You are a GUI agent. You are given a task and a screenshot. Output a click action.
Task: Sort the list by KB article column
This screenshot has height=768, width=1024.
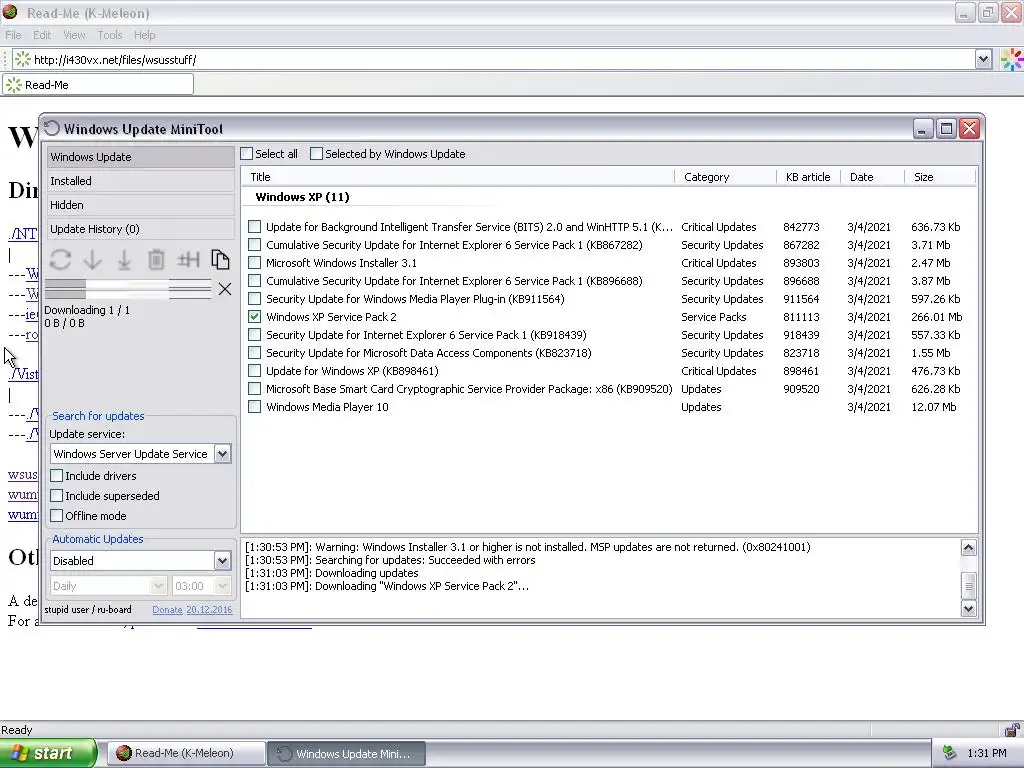coord(808,177)
